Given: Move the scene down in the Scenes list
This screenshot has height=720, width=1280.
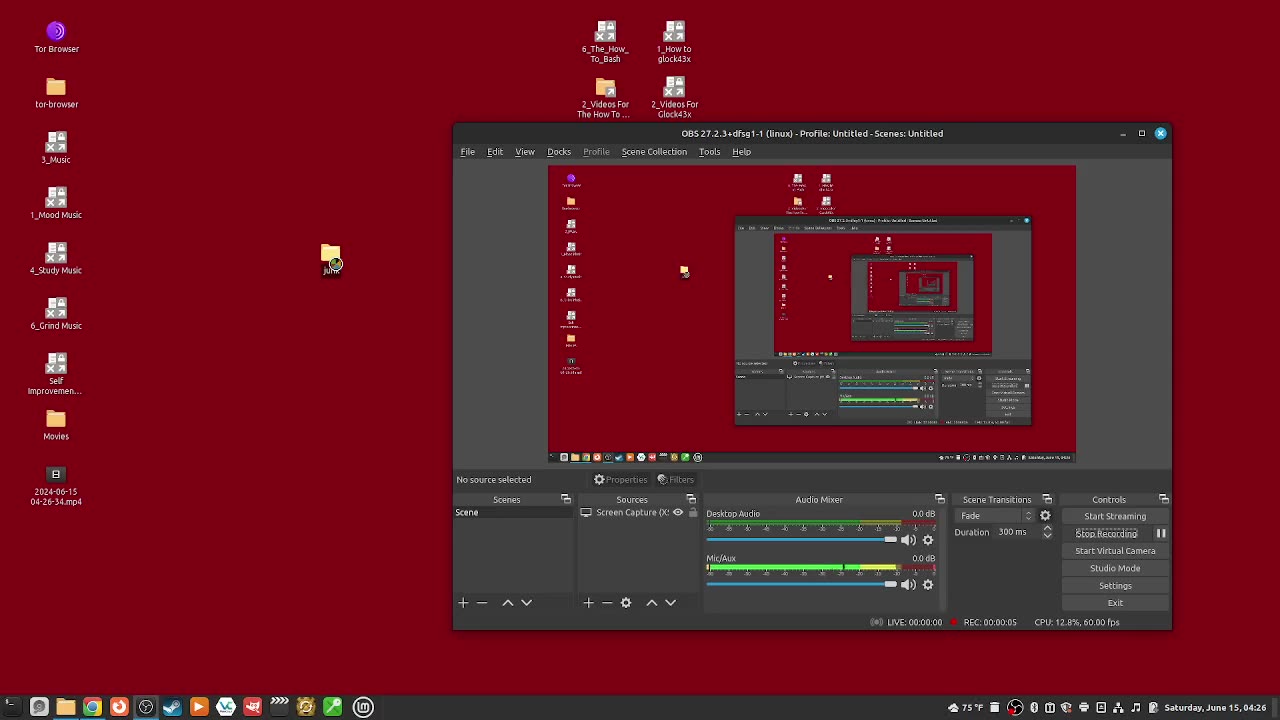Looking at the screenshot, I should coord(527,603).
